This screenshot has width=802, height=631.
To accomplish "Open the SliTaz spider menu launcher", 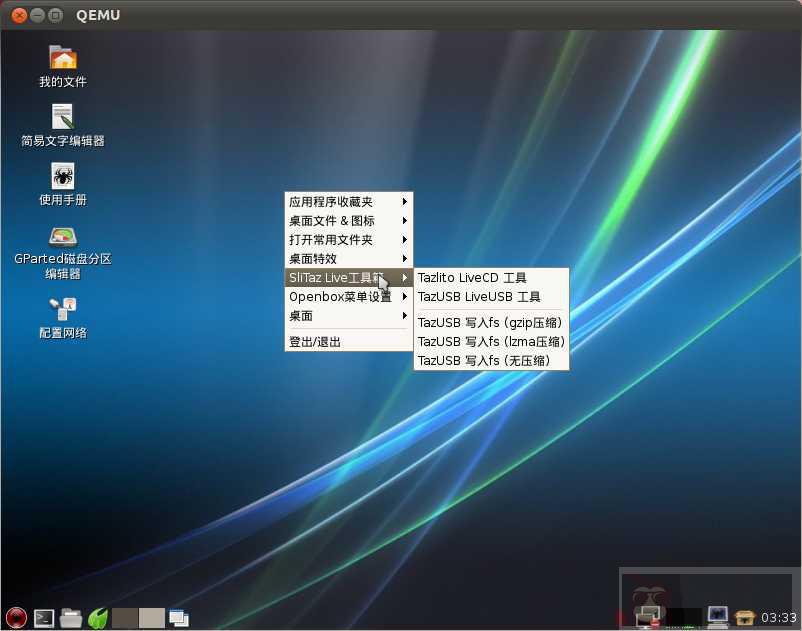I will pos(15,618).
